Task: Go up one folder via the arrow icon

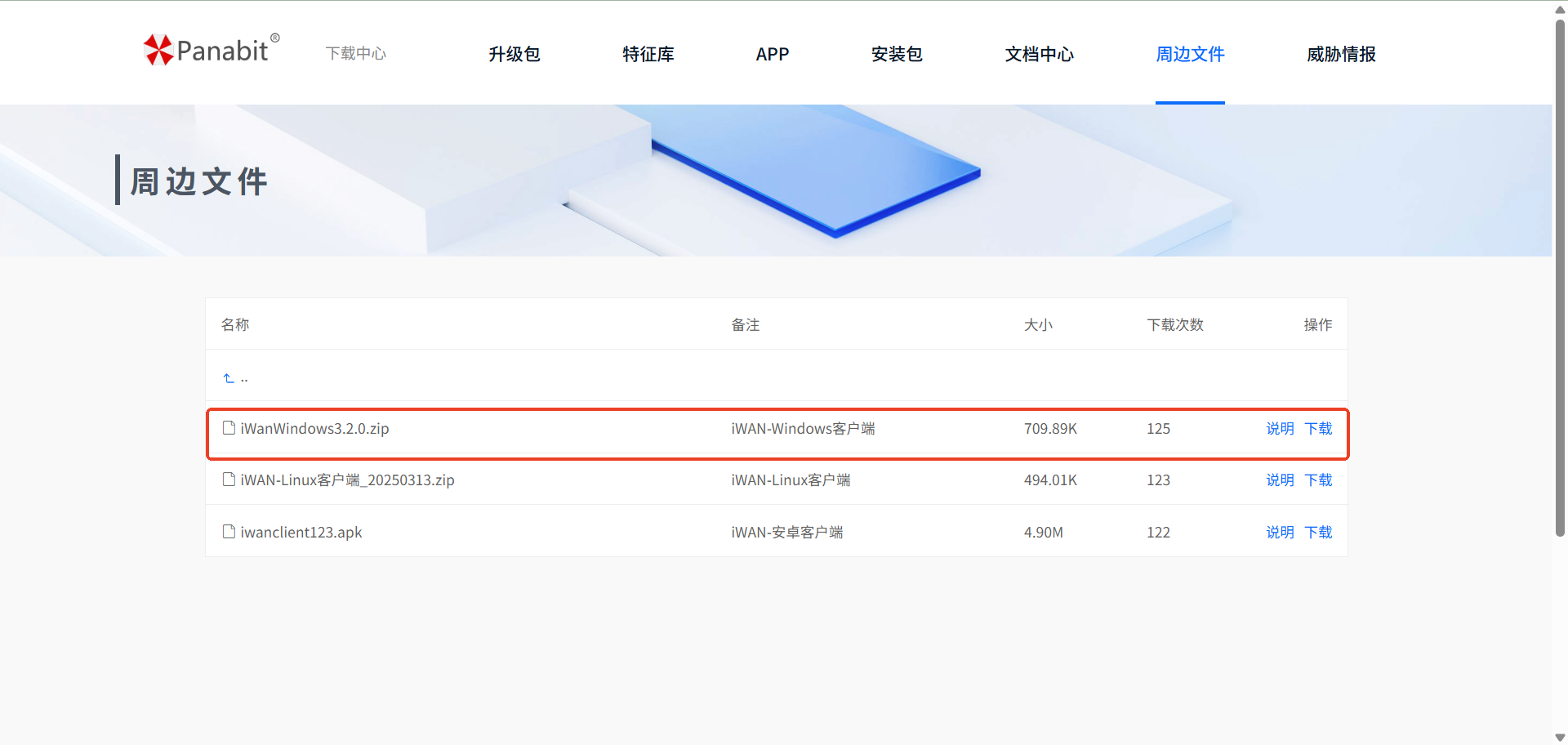Action: click(229, 378)
